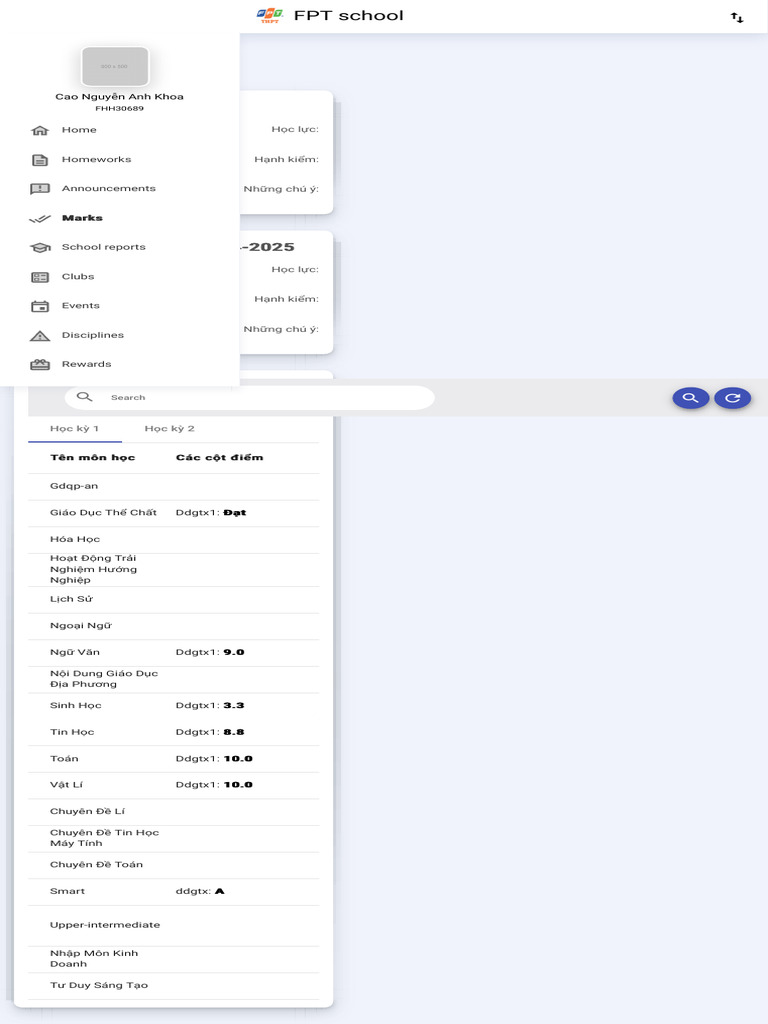This screenshot has width=768, height=1024.
Task: Select the Gdqp-an subject row
Action: point(174,487)
